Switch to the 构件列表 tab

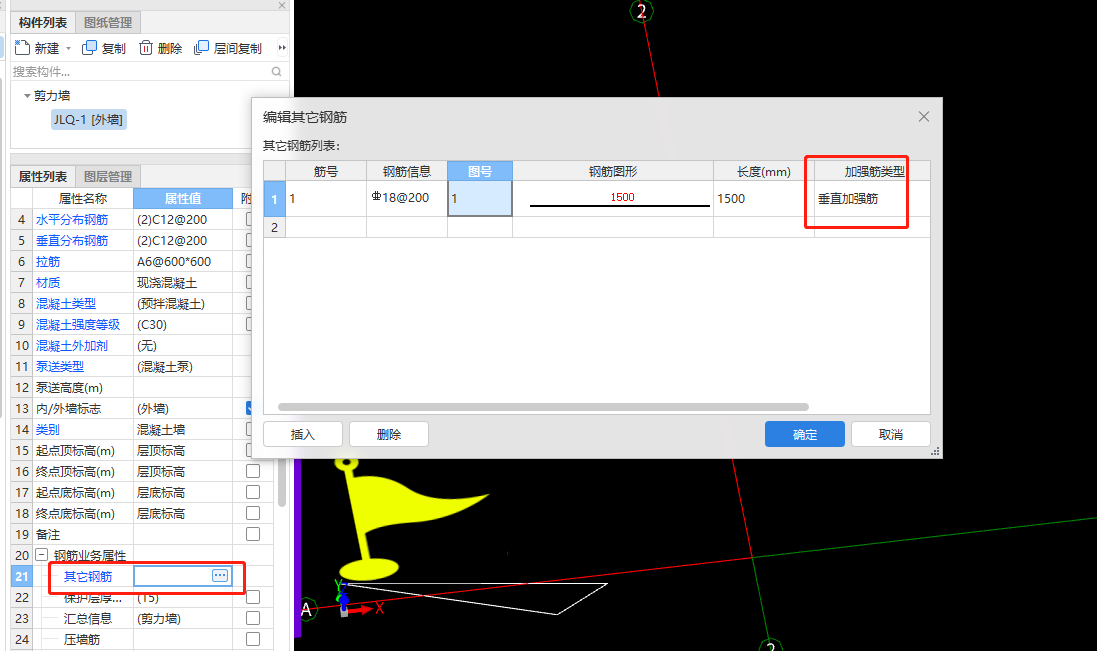point(43,22)
